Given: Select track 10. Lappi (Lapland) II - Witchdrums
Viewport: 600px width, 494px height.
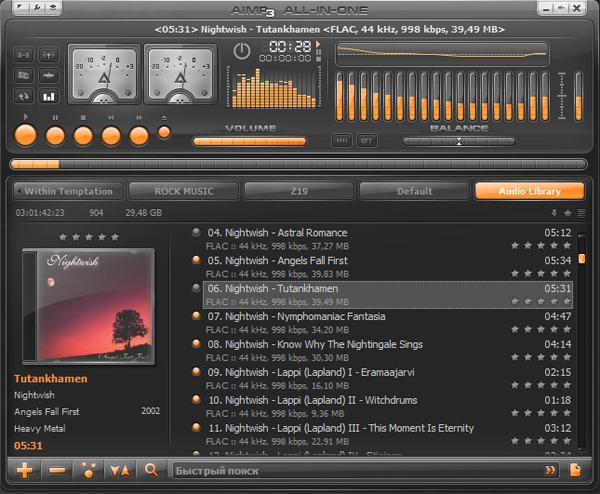Looking at the screenshot, I should coord(388,406).
